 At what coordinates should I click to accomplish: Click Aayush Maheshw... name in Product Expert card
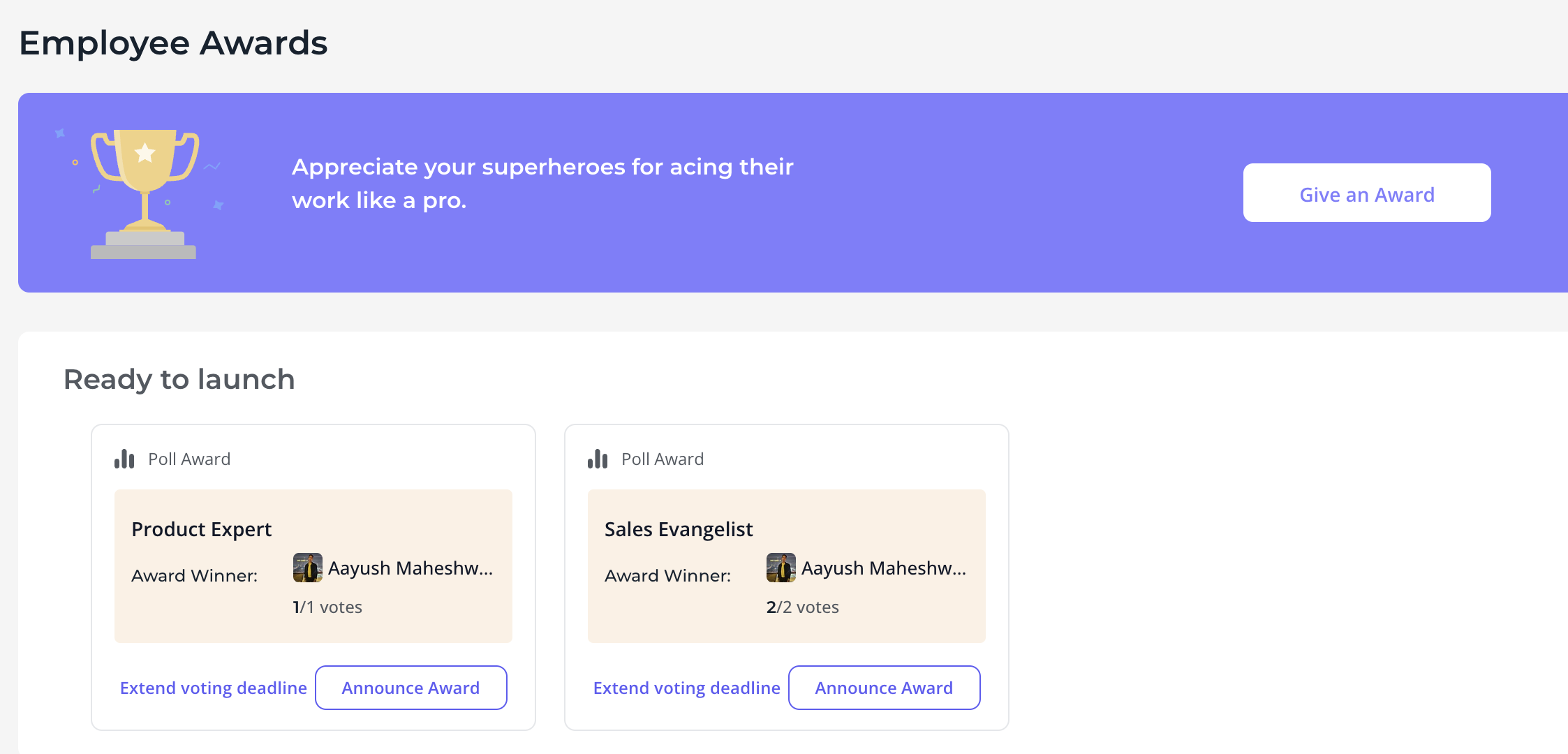[411, 568]
